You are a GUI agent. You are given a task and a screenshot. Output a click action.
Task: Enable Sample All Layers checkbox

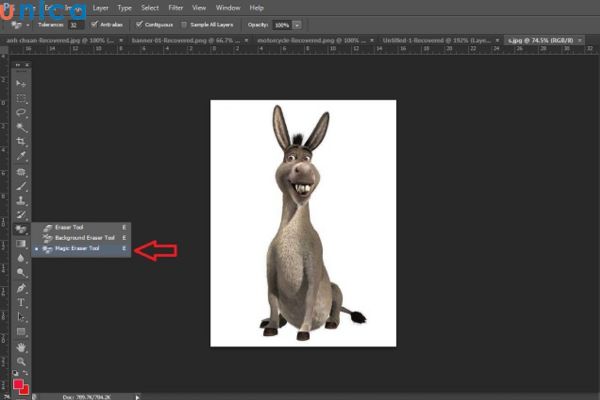184,25
